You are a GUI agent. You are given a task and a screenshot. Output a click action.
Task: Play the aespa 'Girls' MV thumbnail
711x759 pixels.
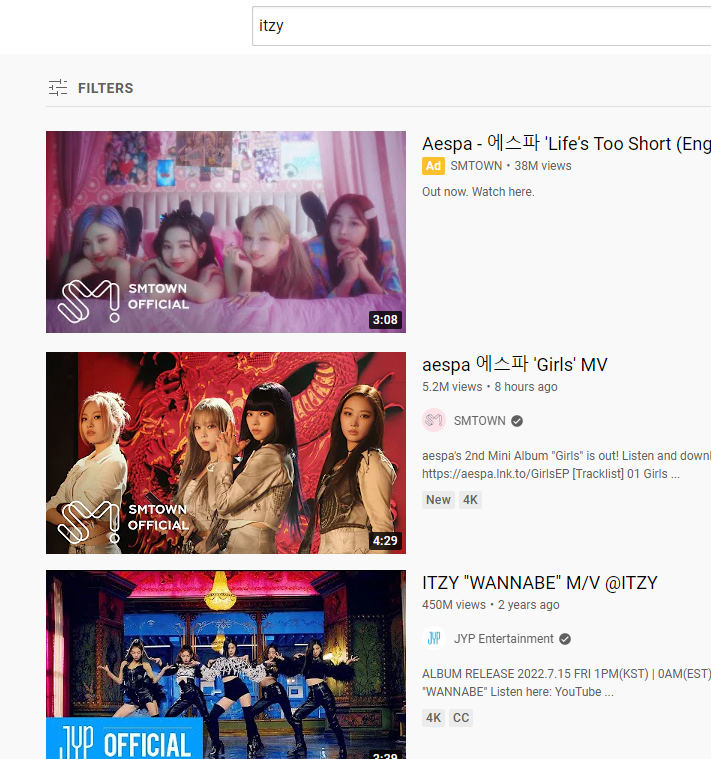coord(226,453)
